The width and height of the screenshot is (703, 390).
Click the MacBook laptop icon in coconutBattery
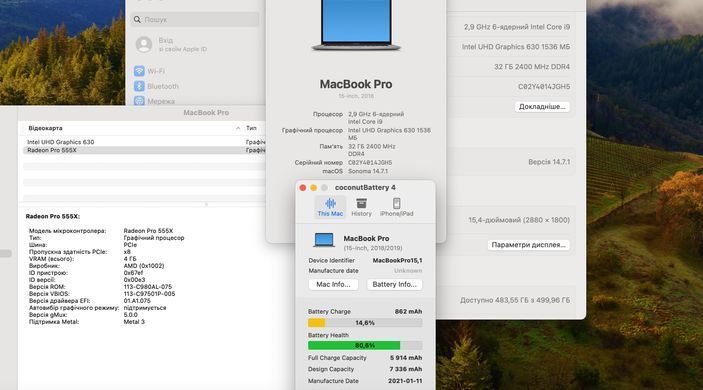(x=324, y=240)
